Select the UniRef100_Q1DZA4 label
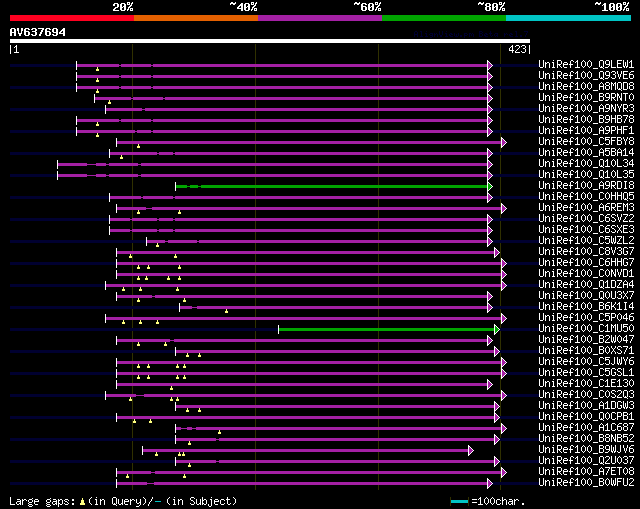The width and height of the screenshot is (640, 509). [x=586, y=285]
